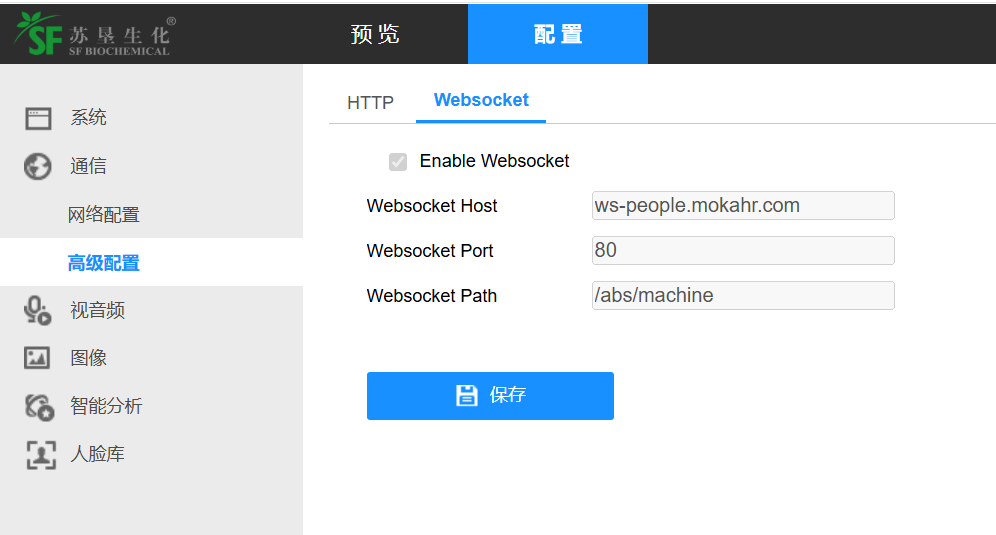Click the Websocket Path input field
996x535 pixels.
(742, 295)
